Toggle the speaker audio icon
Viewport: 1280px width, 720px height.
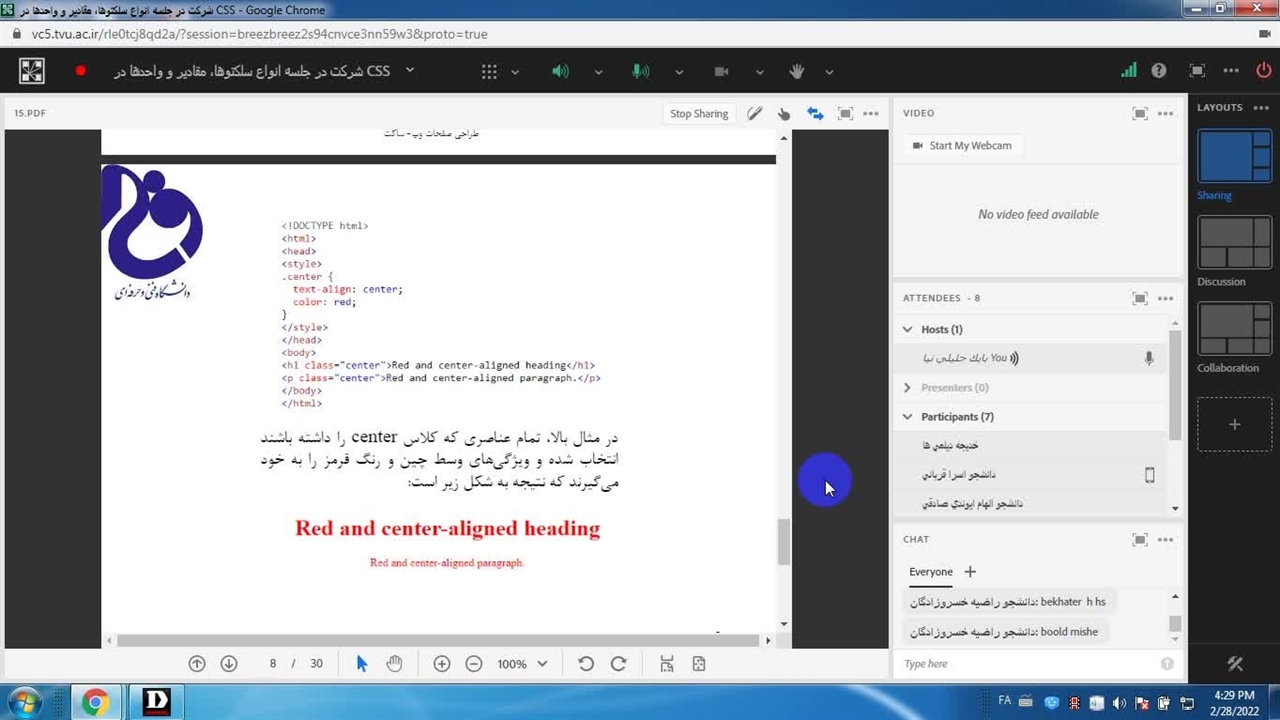(x=560, y=72)
